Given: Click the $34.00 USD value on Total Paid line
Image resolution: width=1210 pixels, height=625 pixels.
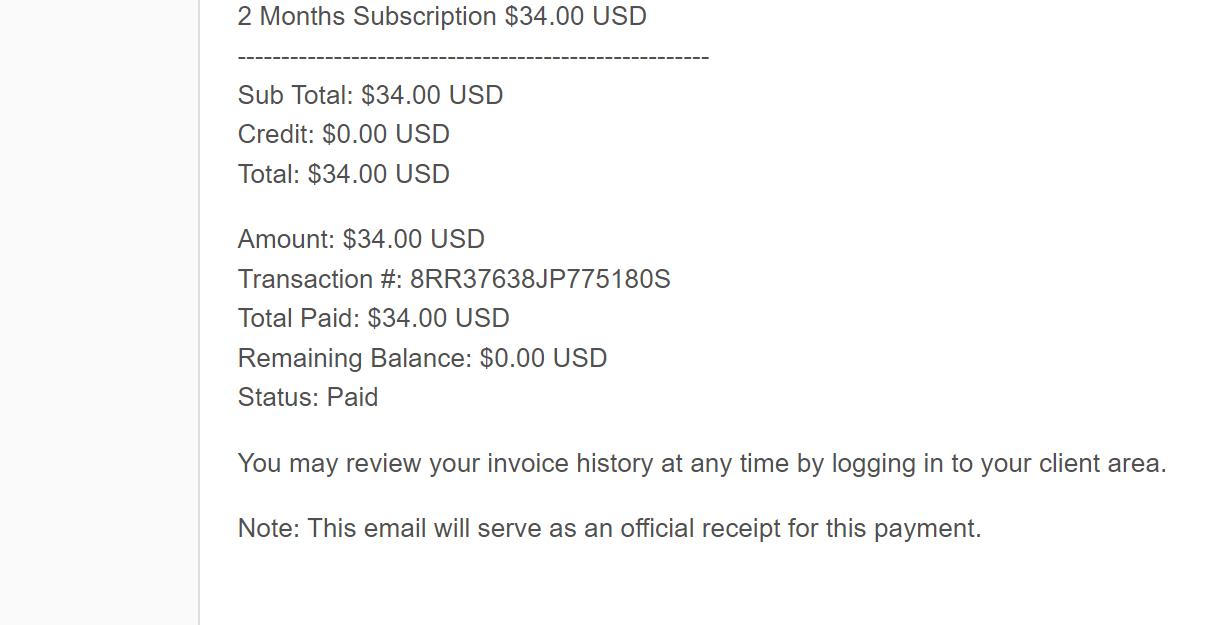Looking at the screenshot, I should tap(439, 319).
